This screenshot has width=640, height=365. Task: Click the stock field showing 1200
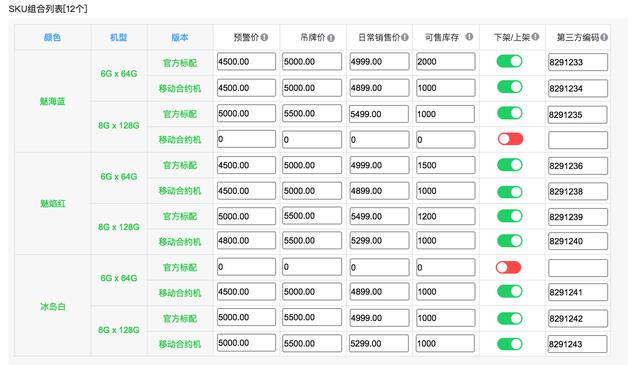click(445, 216)
